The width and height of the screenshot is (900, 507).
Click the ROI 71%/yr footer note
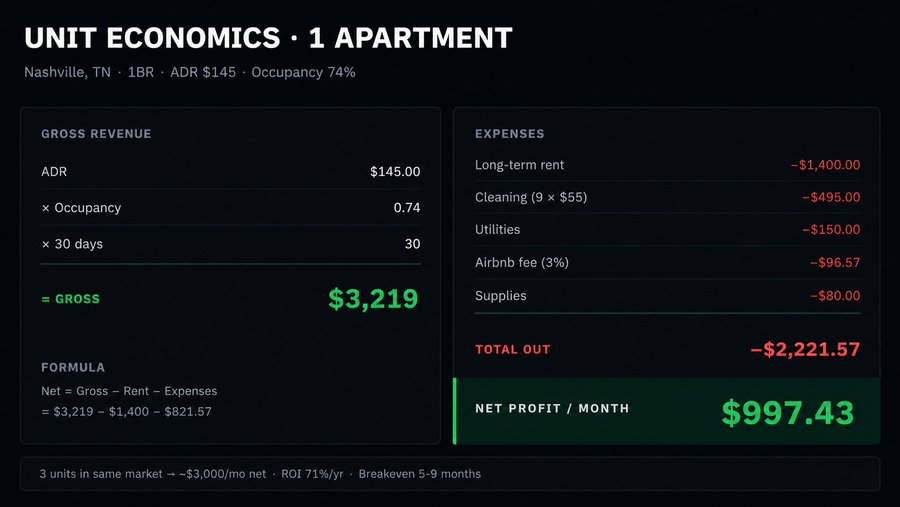312,474
